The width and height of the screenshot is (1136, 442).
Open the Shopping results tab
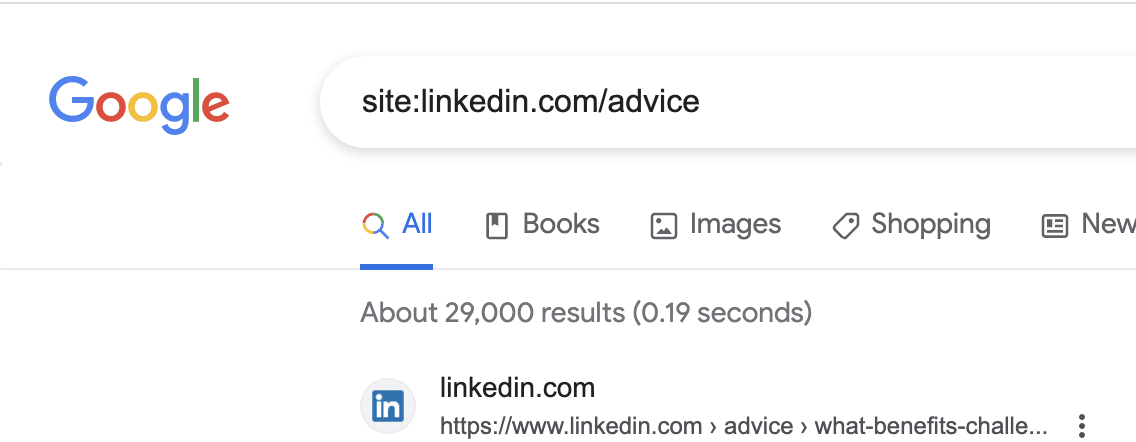[930, 224]
